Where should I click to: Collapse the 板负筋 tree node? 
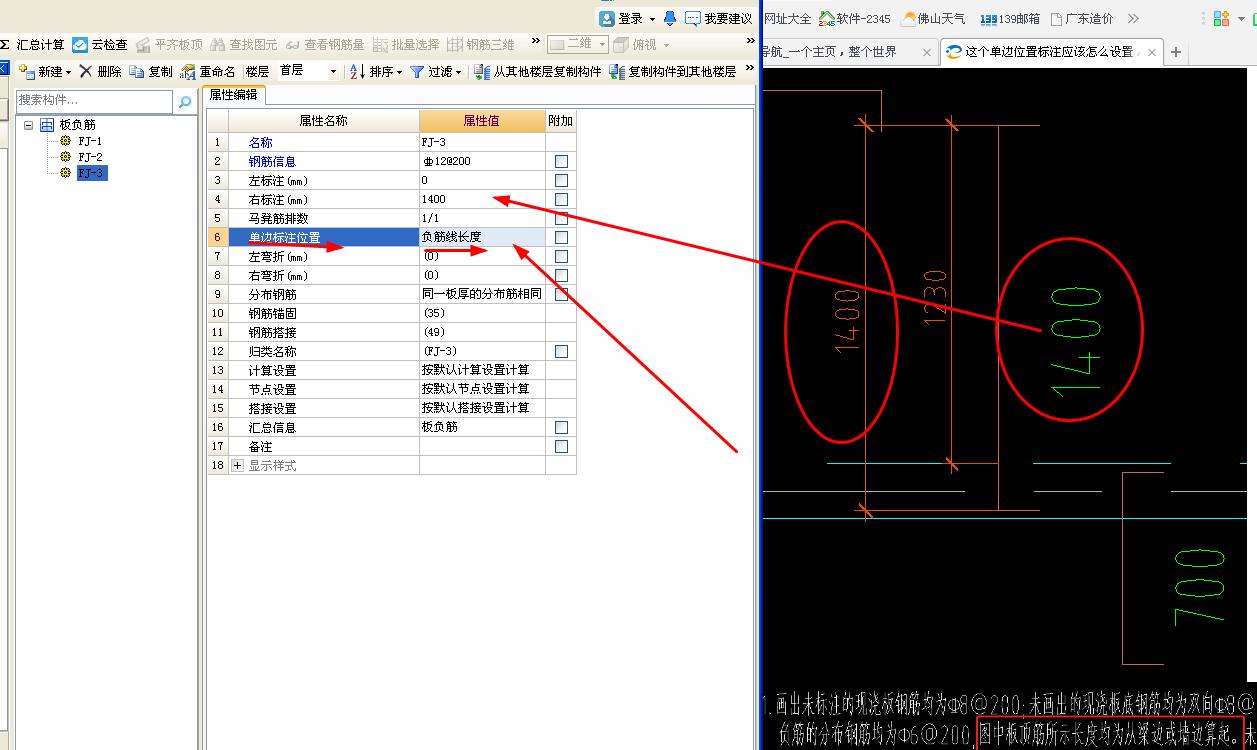tap(29, 125)
